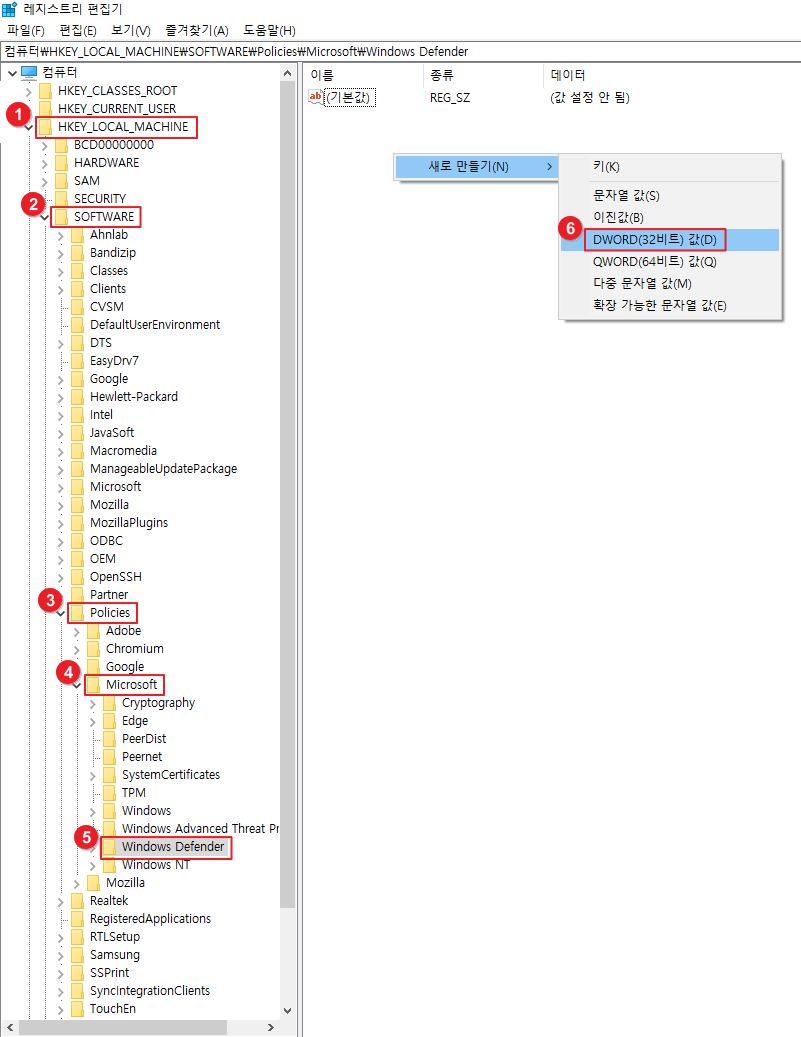801x1037 pixels.
Task: Click the SAM folder icon
Action: [x=62, y=181]
